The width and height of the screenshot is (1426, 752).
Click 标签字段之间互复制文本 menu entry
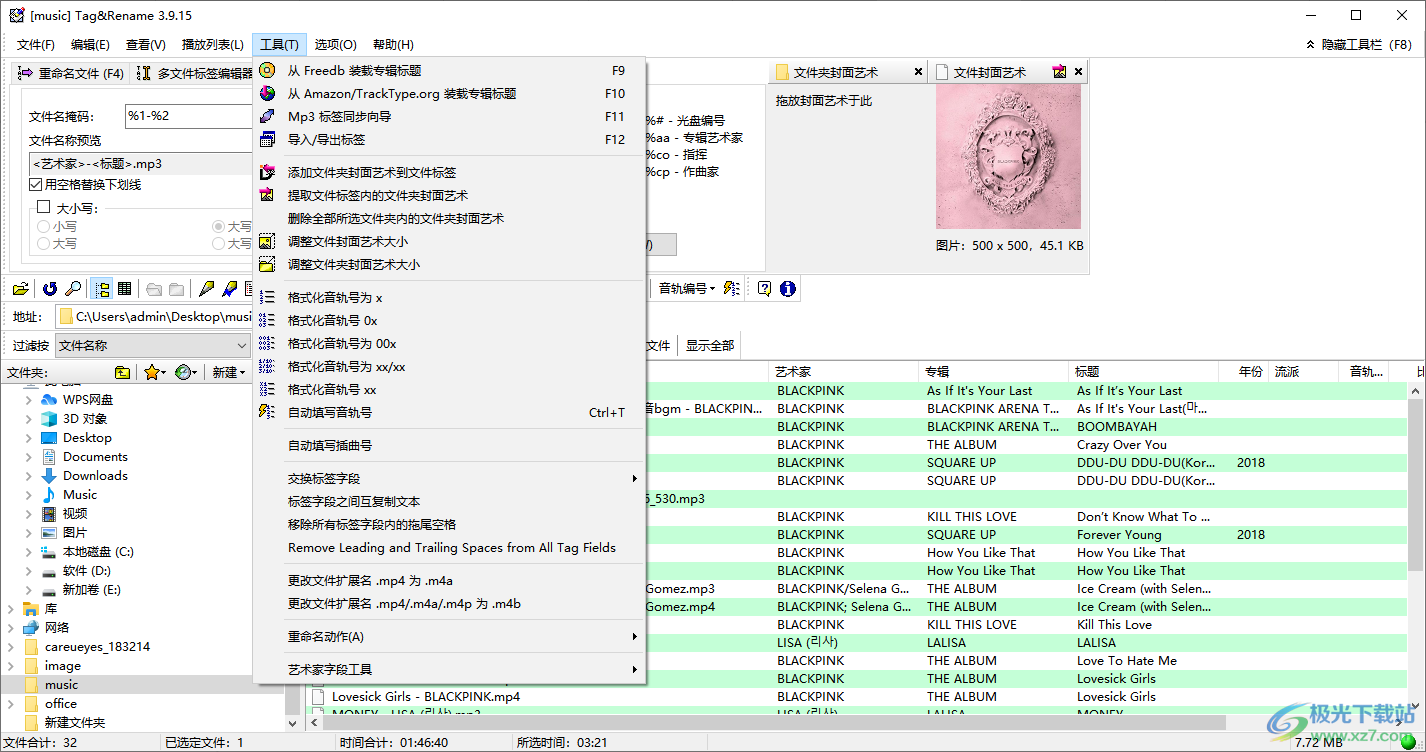pos(450,501)
